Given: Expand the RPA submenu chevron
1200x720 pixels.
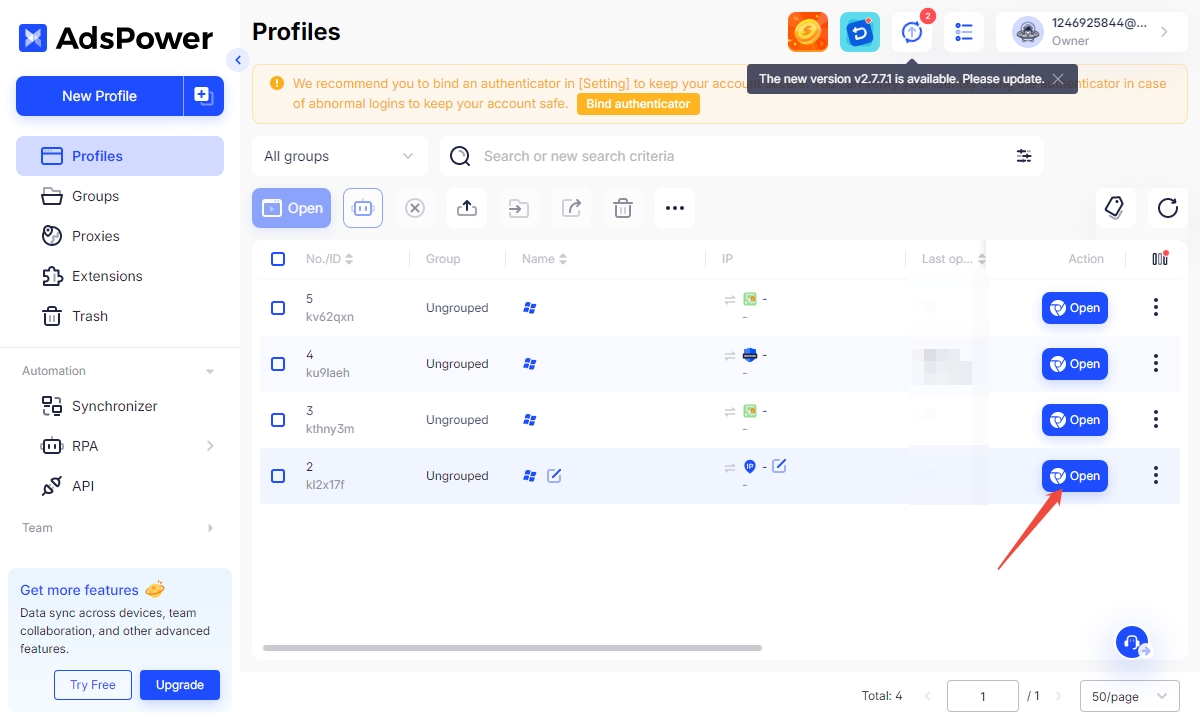Looking at the screenshot, I should 210,446.
